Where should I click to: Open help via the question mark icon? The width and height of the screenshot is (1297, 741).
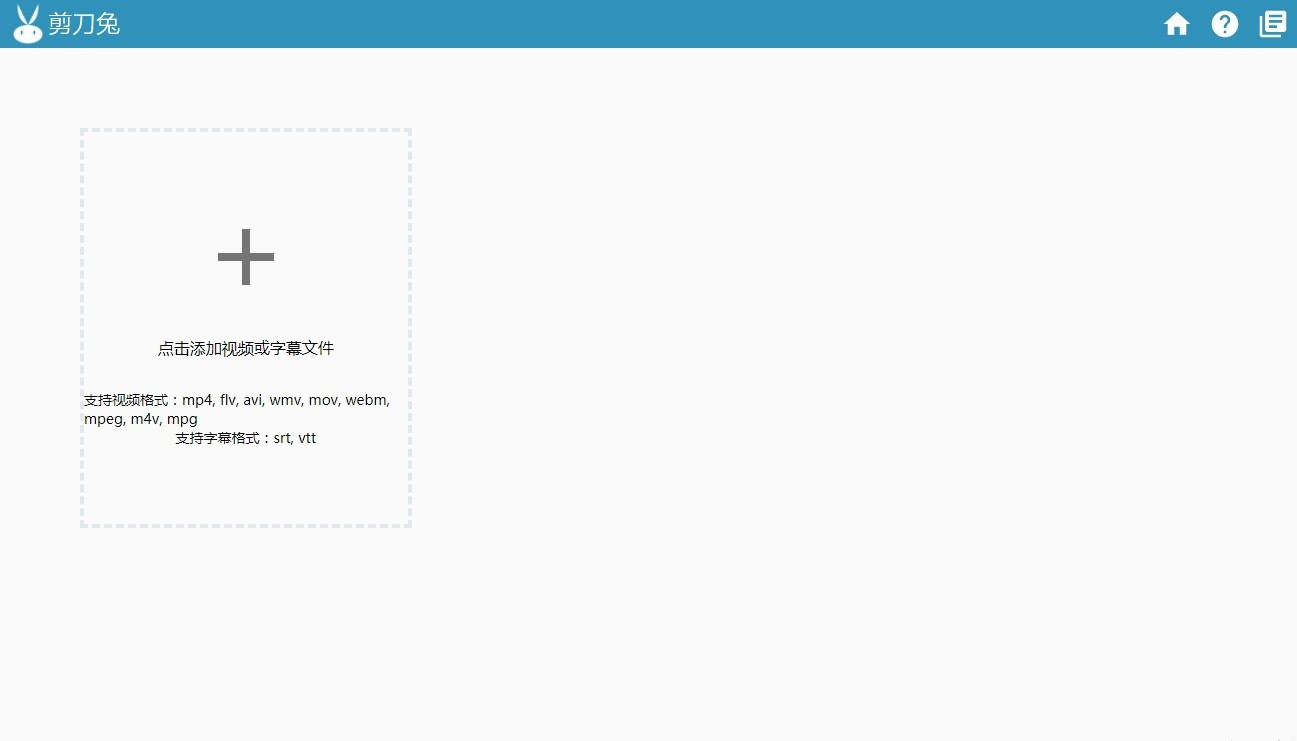(x=1225, y=24)
